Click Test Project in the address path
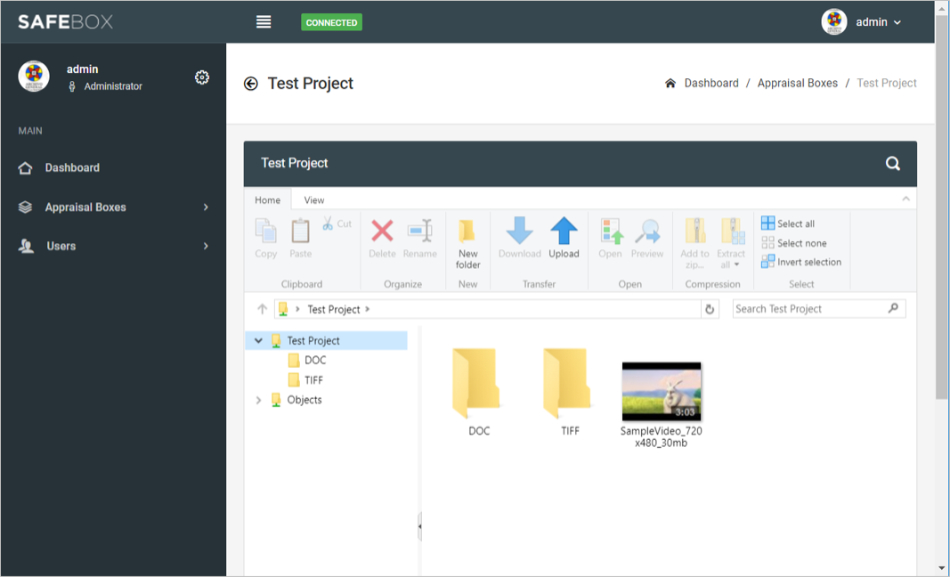This screenshot has height=577, width=950. 334,309
